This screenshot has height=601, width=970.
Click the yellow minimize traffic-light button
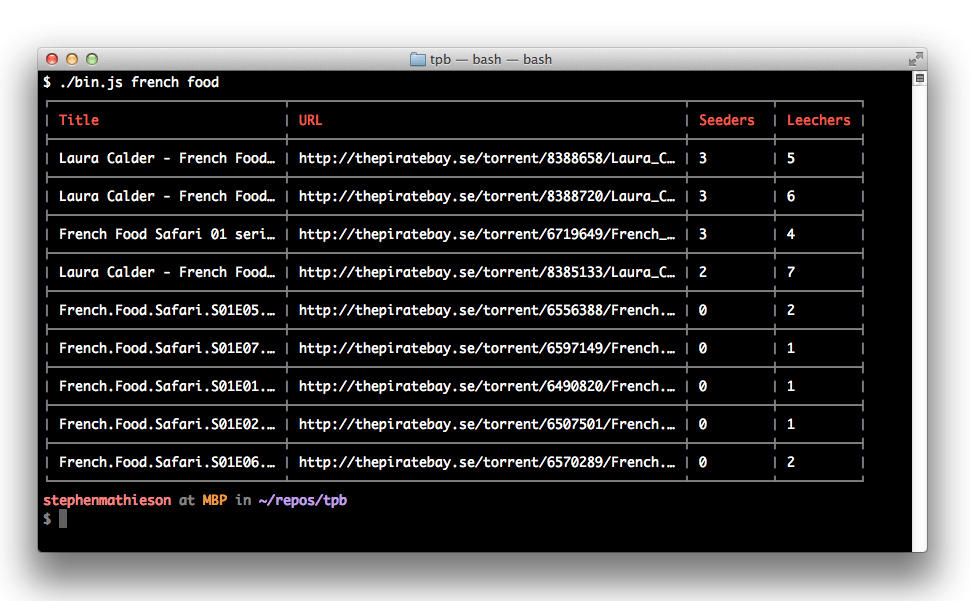(x=71, y=59)
